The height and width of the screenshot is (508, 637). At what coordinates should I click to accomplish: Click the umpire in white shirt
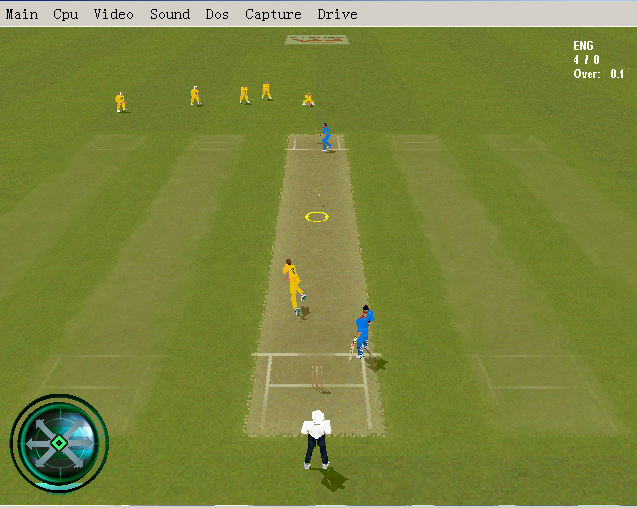tap(316, 438)
